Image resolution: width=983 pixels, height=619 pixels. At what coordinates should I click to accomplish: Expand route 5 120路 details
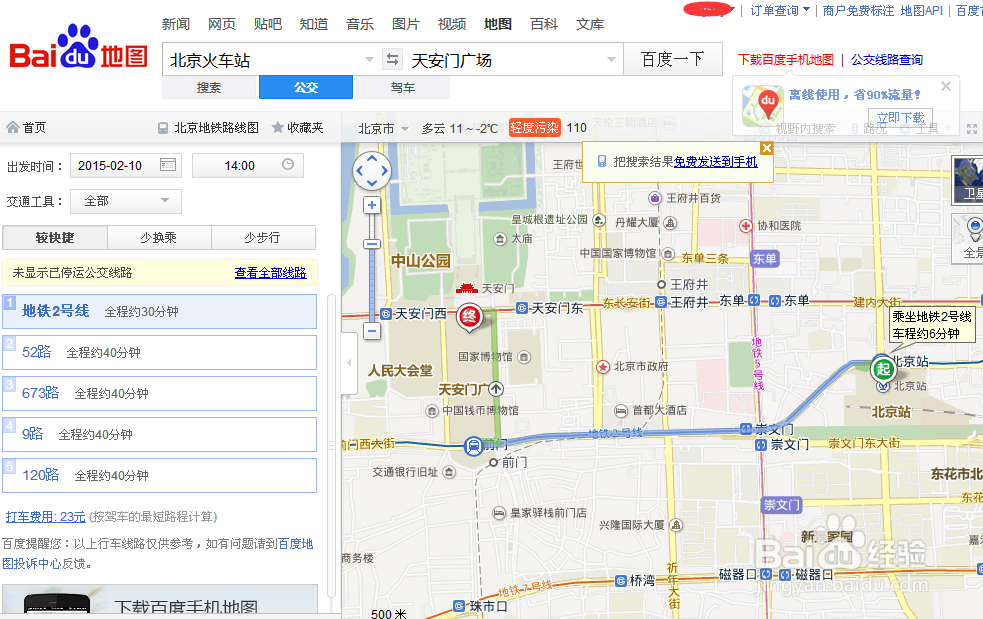160,475
